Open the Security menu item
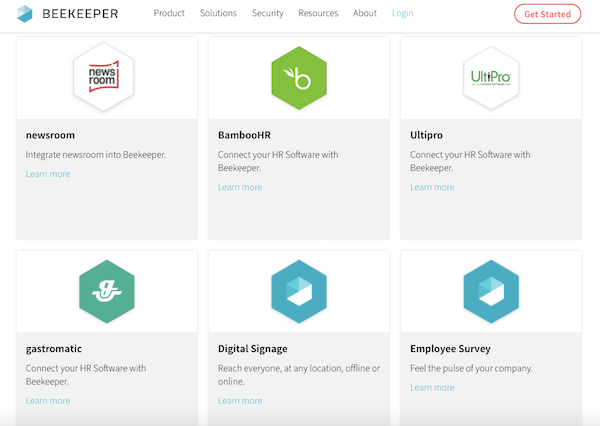 pyautogui.click(x=268, y=13)
